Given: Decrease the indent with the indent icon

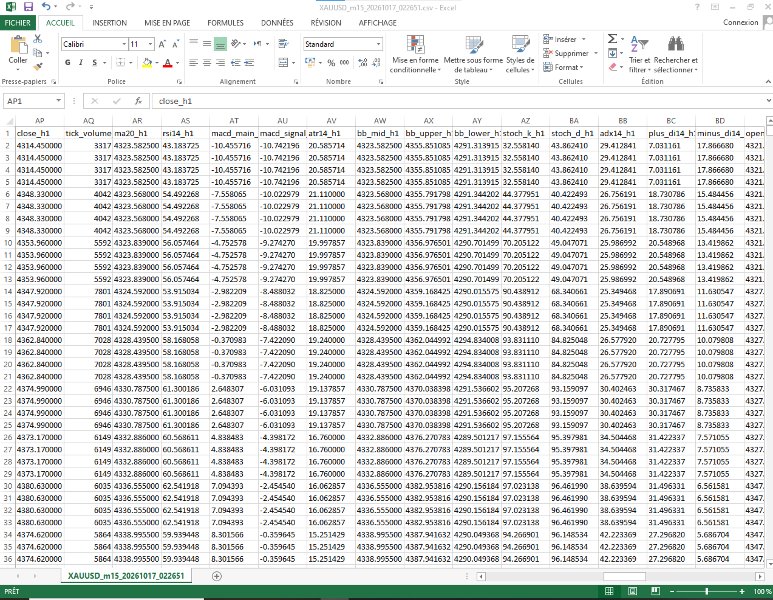Looking at the screenshot, I should (236, 63).
